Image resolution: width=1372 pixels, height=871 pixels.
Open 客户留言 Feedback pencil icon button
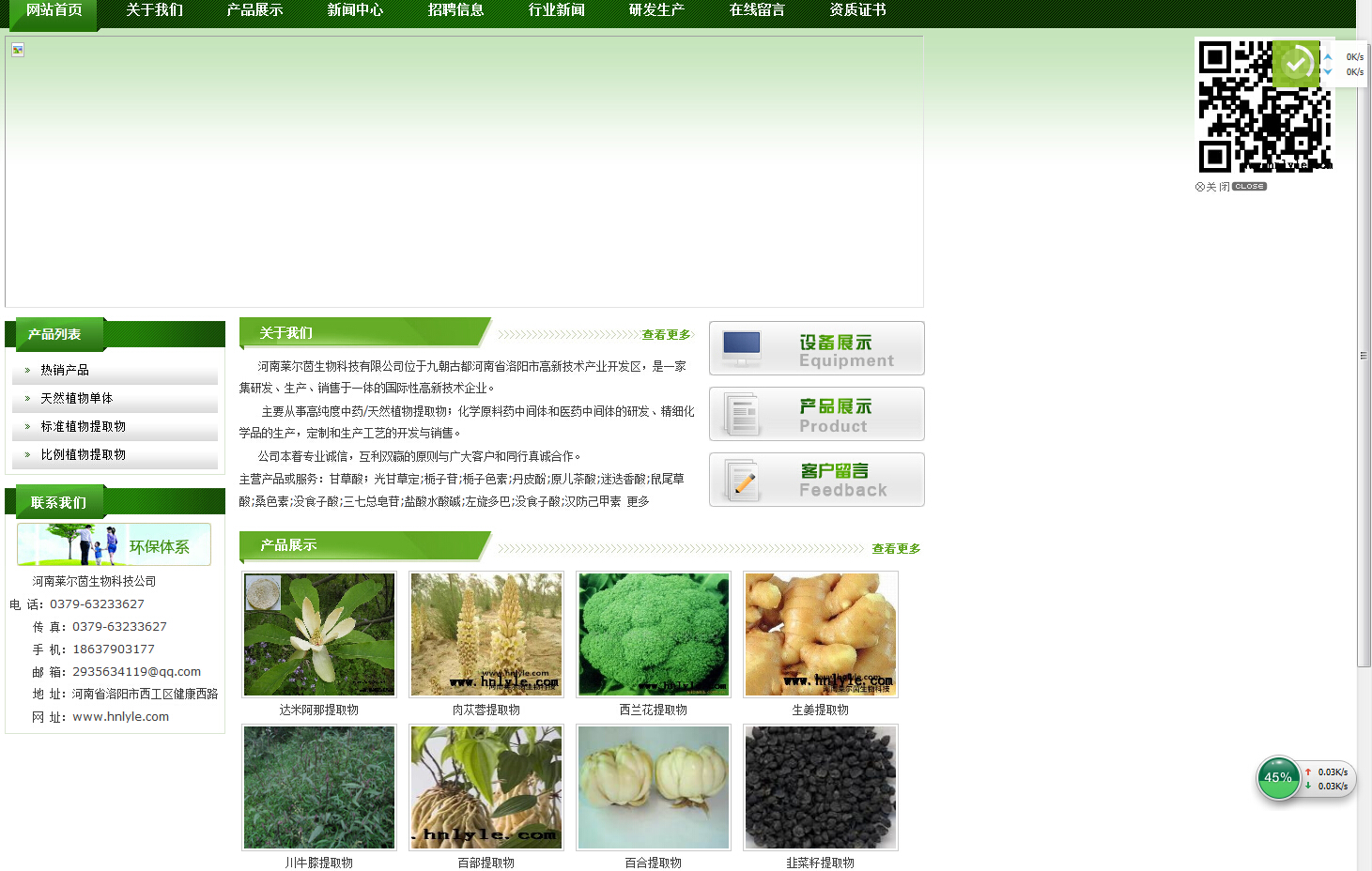(x=817, y=480)
